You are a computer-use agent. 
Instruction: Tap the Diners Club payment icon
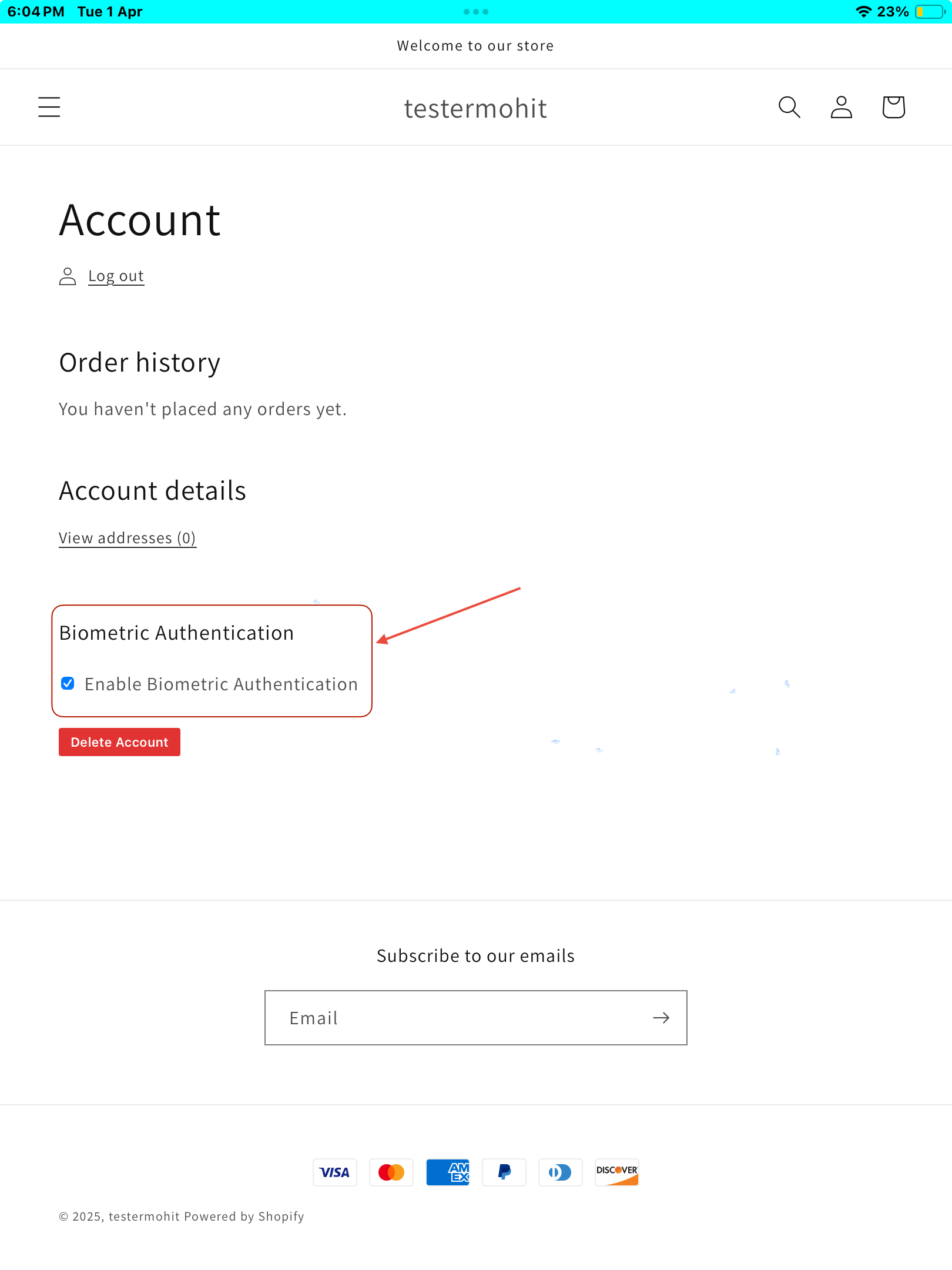click(x=561, y=1172)
